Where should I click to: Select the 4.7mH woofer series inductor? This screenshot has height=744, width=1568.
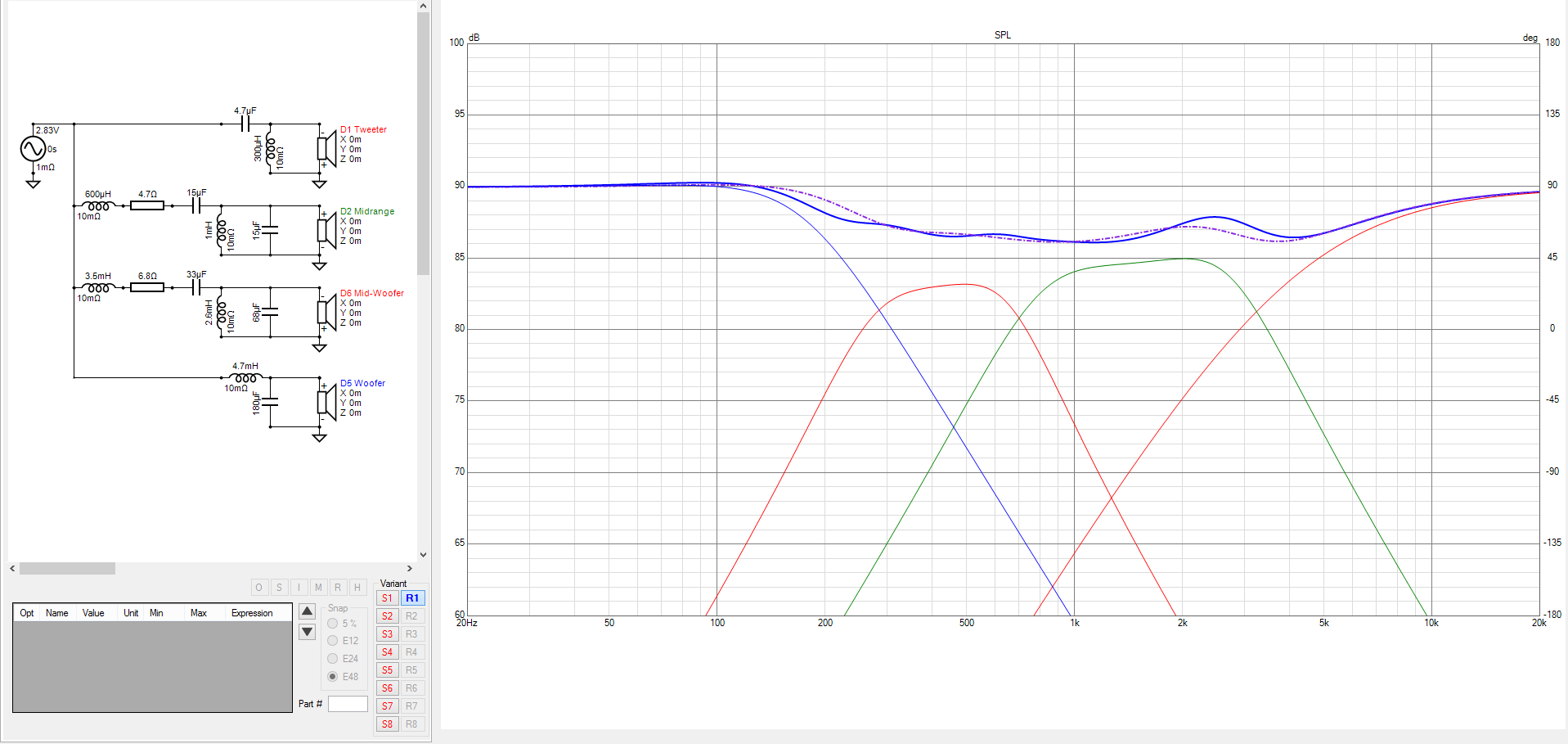click(245, 378)
